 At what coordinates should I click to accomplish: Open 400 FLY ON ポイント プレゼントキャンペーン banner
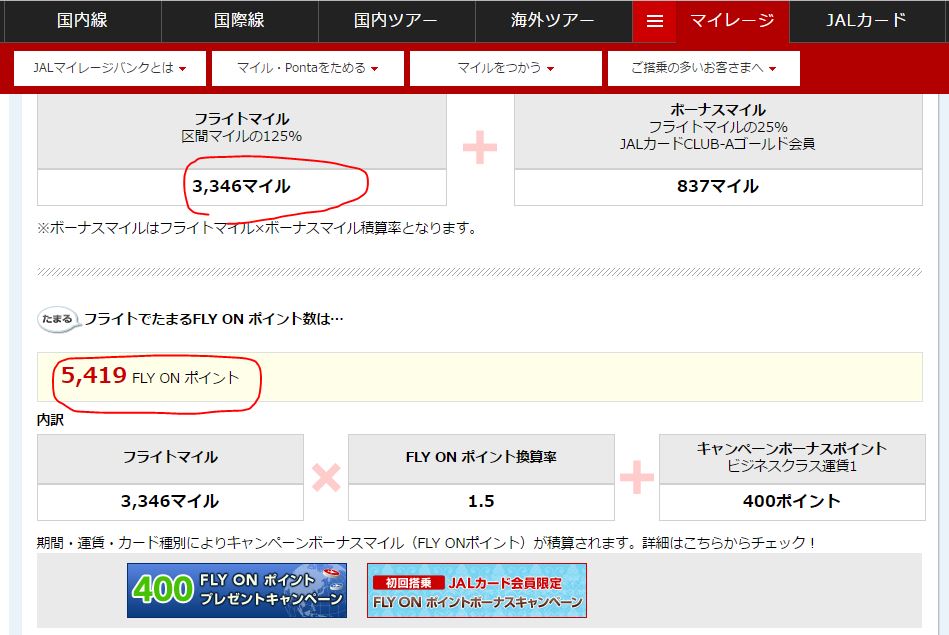pos(237,590)
